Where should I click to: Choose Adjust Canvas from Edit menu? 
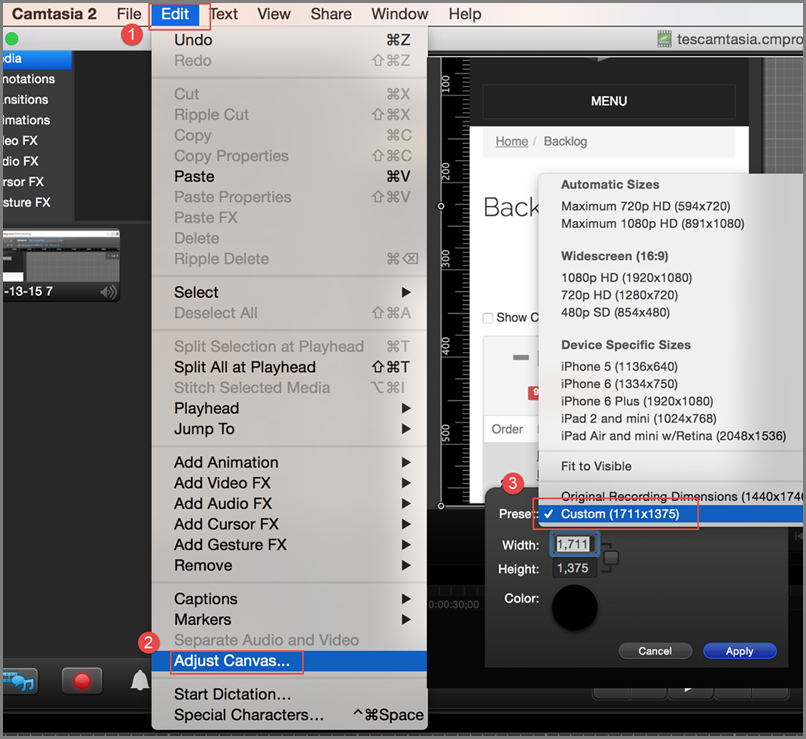click(x=232, y=661)
